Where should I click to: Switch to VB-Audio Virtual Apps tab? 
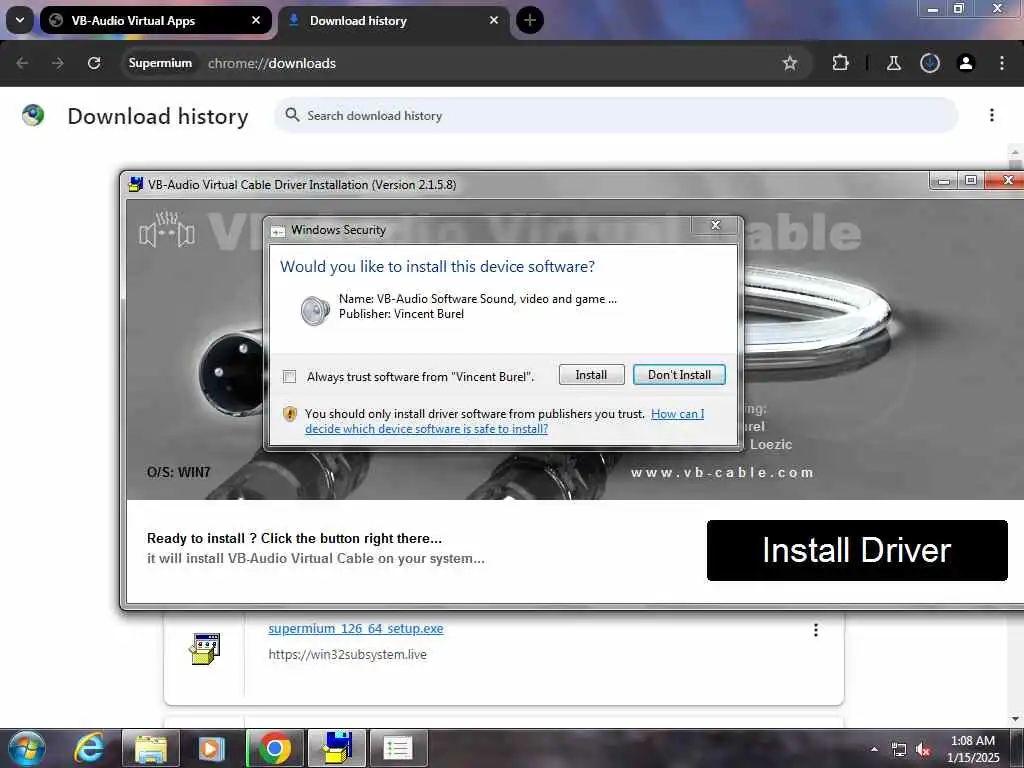155,21
